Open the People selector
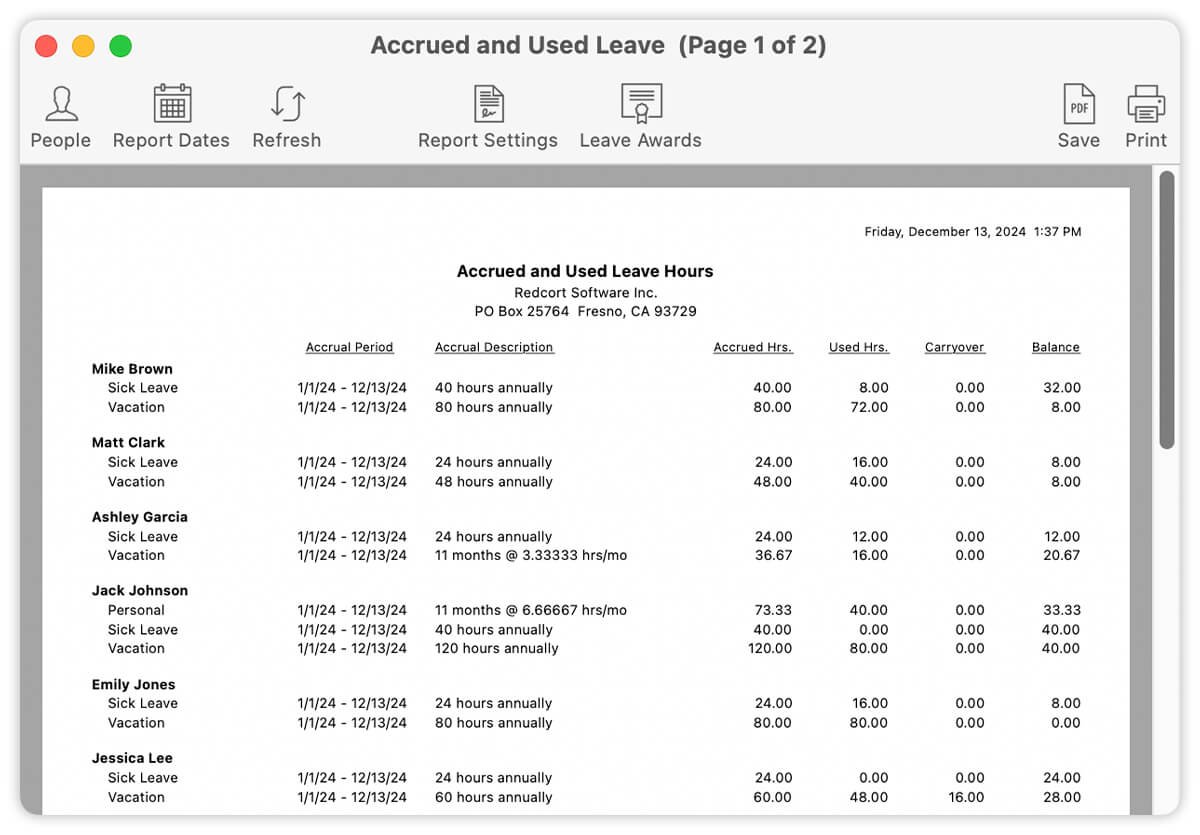The height and width of the screenshot is (835, 1200). coord(60,113)
